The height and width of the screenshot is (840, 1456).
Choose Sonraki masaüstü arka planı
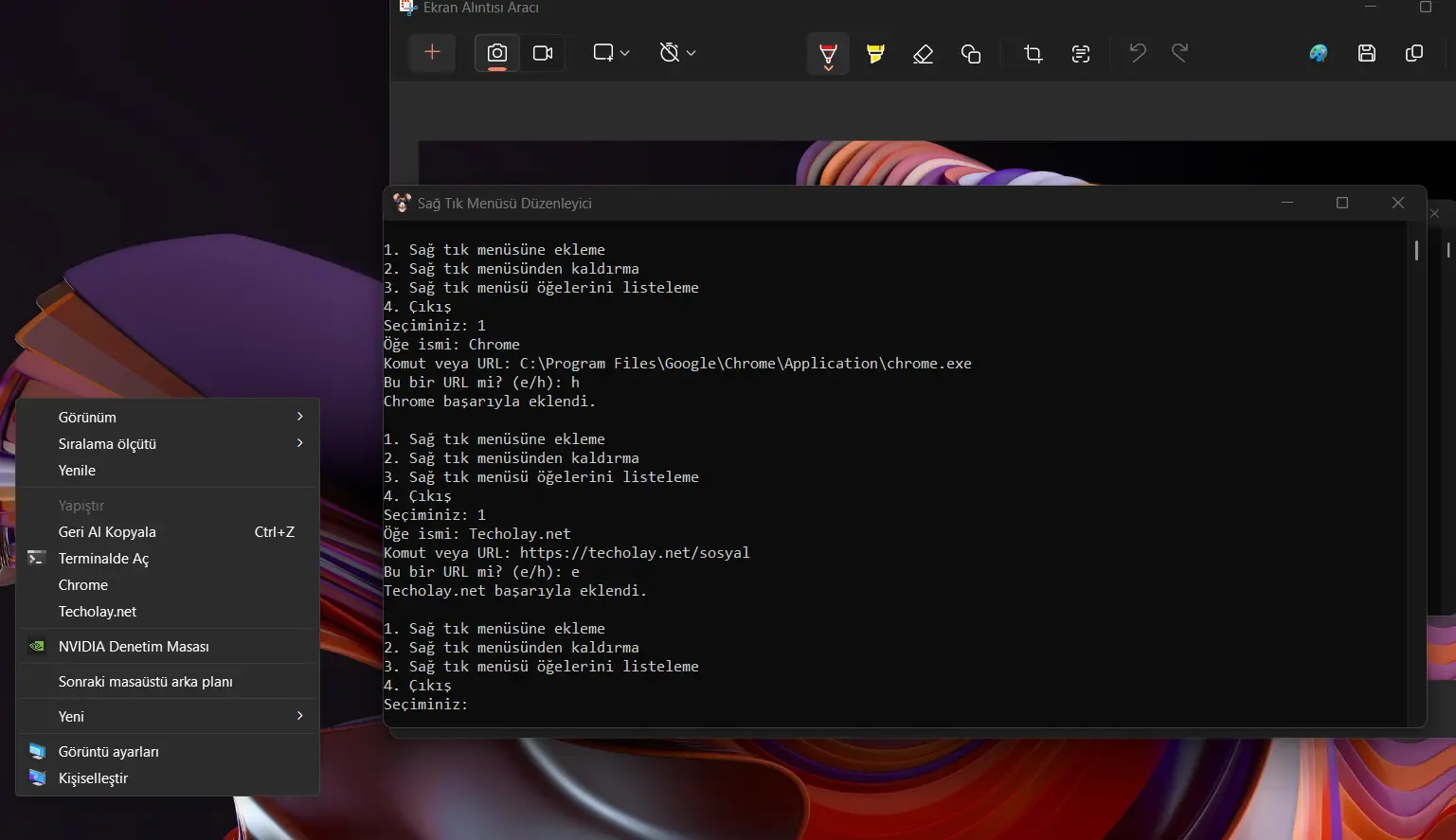(x=168, y=681)
